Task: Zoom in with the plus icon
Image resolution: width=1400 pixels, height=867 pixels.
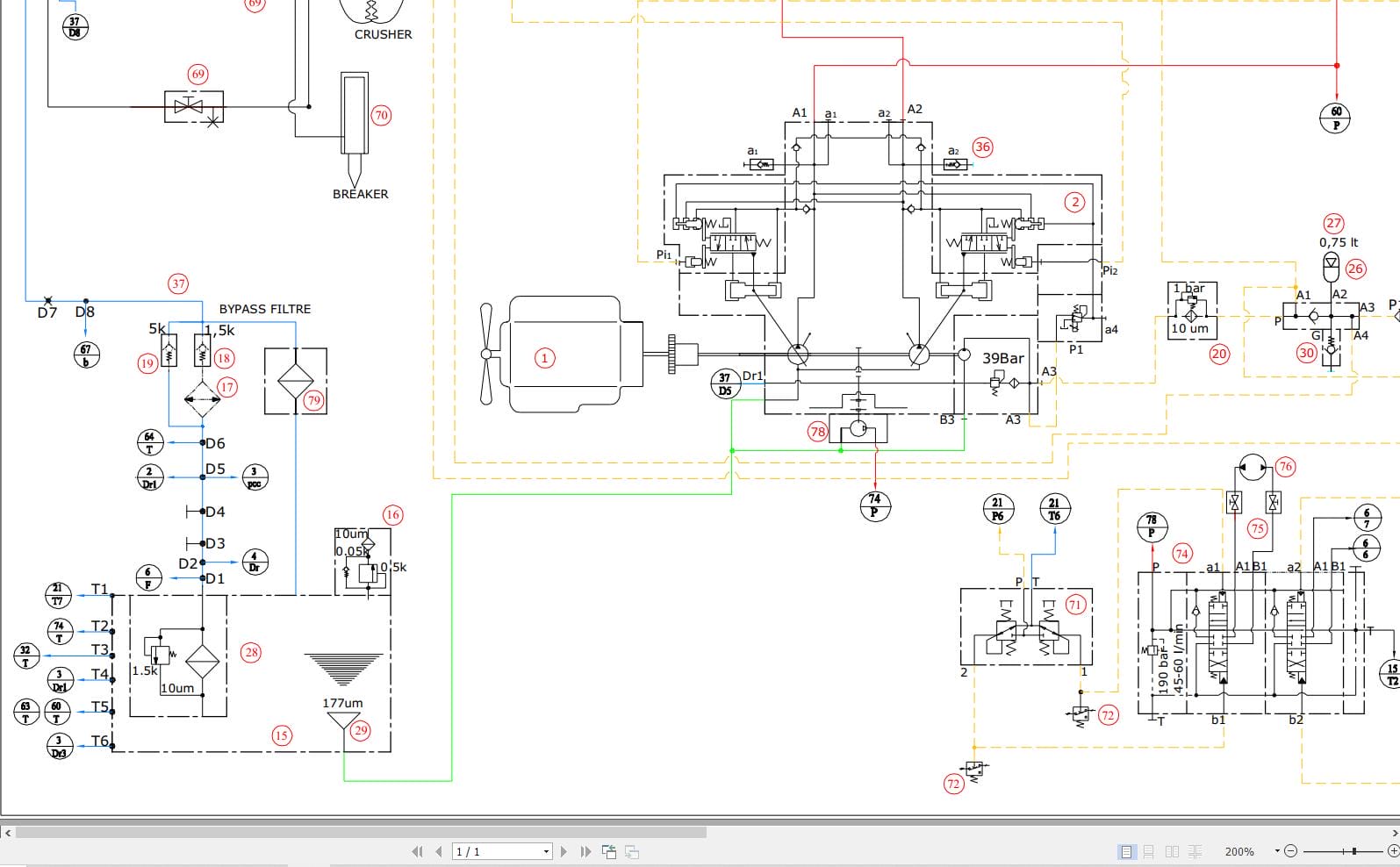Action: (x=1393, y=851)
